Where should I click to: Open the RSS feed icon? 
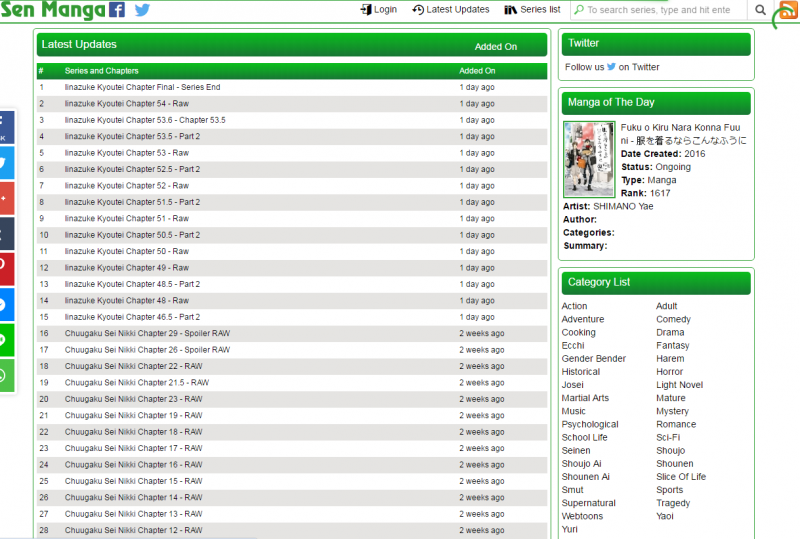tap(787, 10)
